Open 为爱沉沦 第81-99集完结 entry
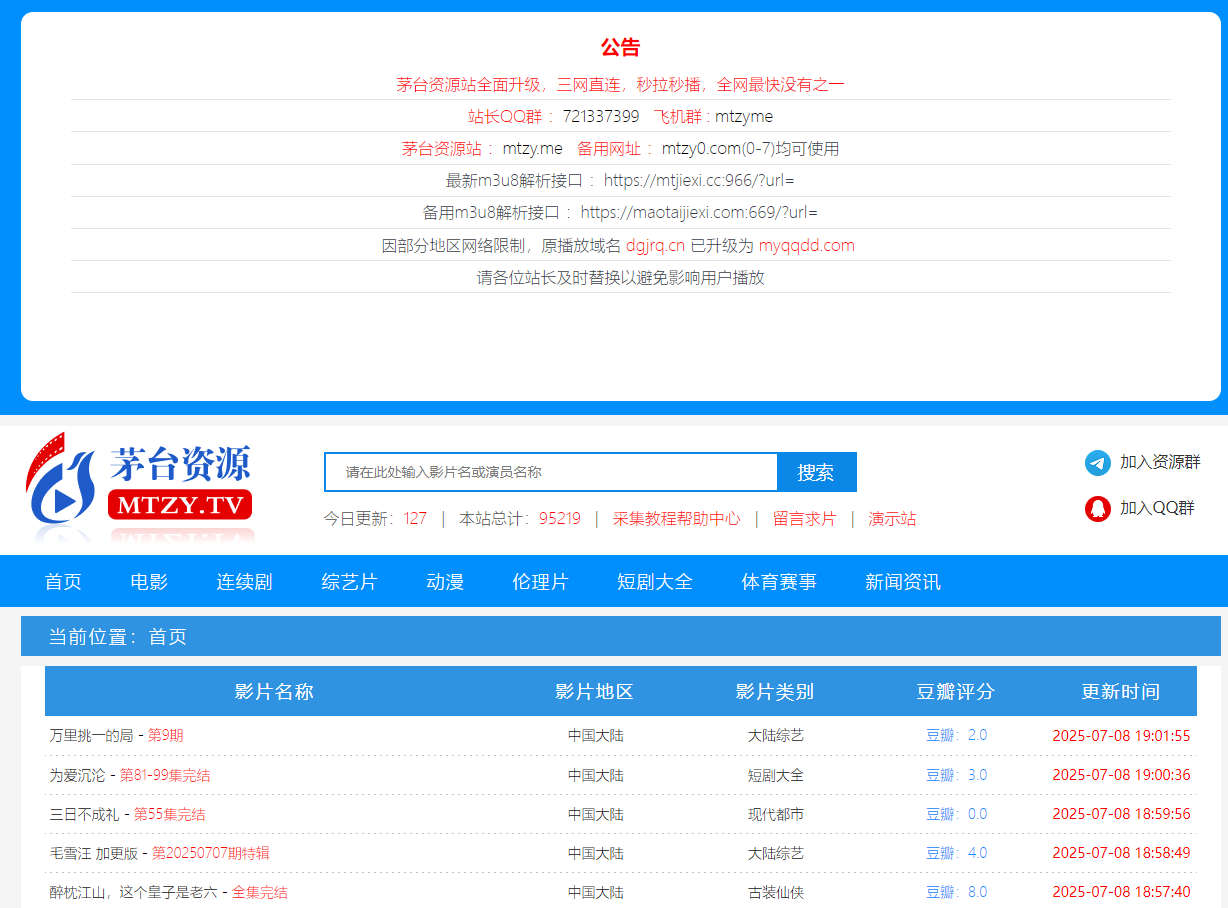 [130, 775]
